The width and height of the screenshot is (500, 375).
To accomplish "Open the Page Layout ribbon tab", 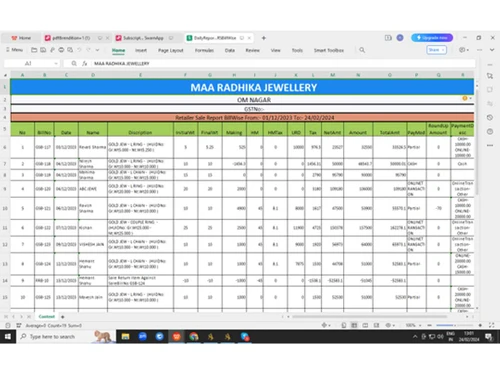I will tap(171, 50).
